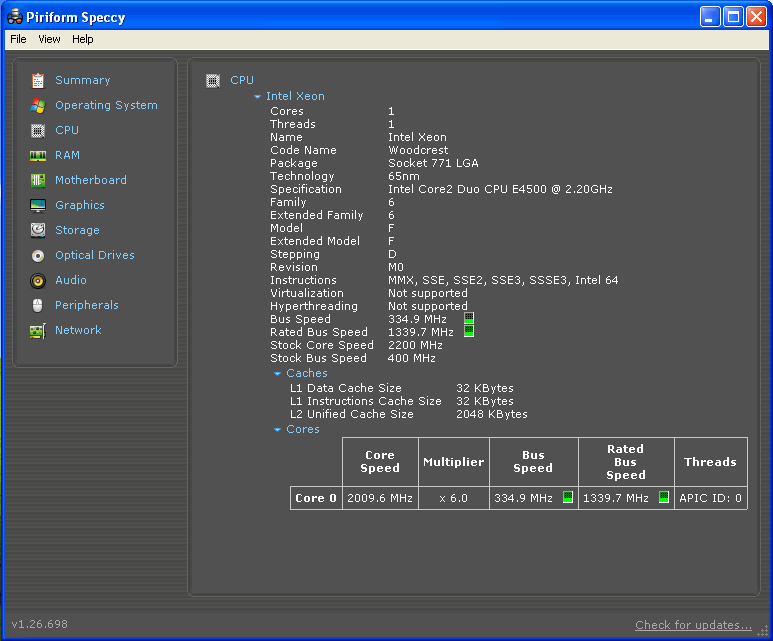
Task: Click the window resize grip in bottom corner
Action: coord(763,631)
